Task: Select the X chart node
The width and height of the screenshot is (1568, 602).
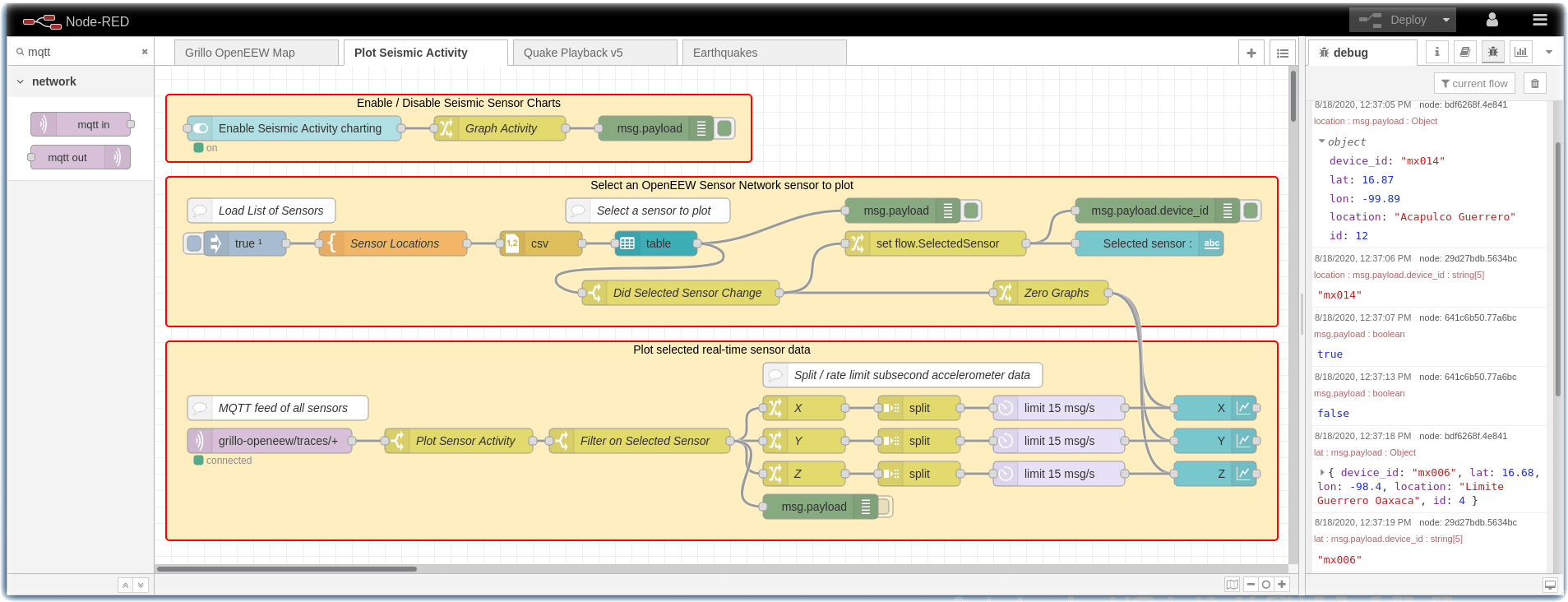Action: point(1215,408)
